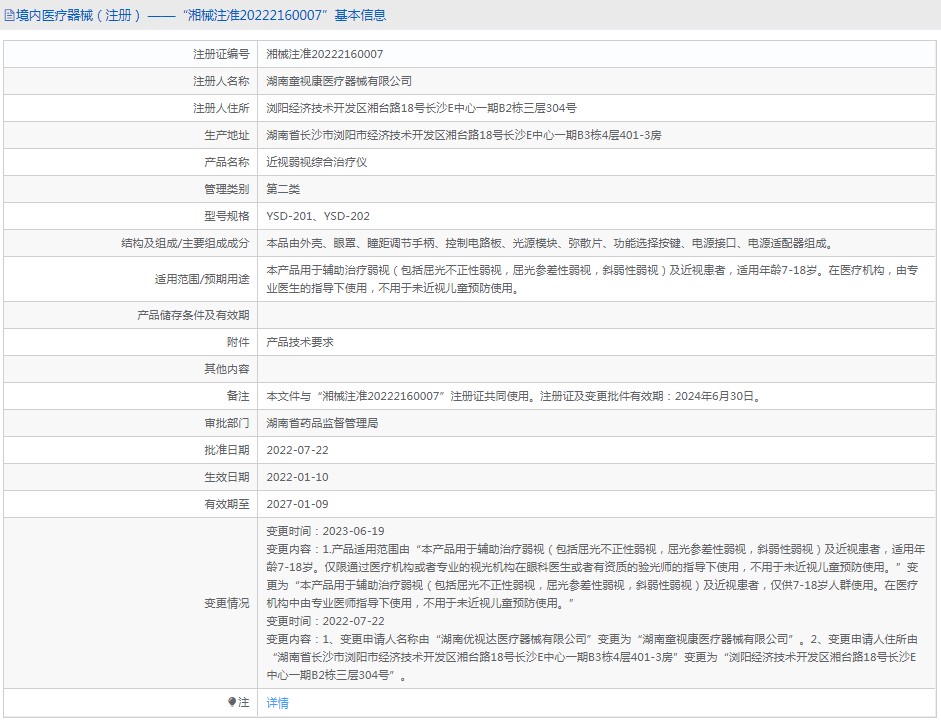
Task: Click the 注册人住所 address value
Action: coord(420,108)
